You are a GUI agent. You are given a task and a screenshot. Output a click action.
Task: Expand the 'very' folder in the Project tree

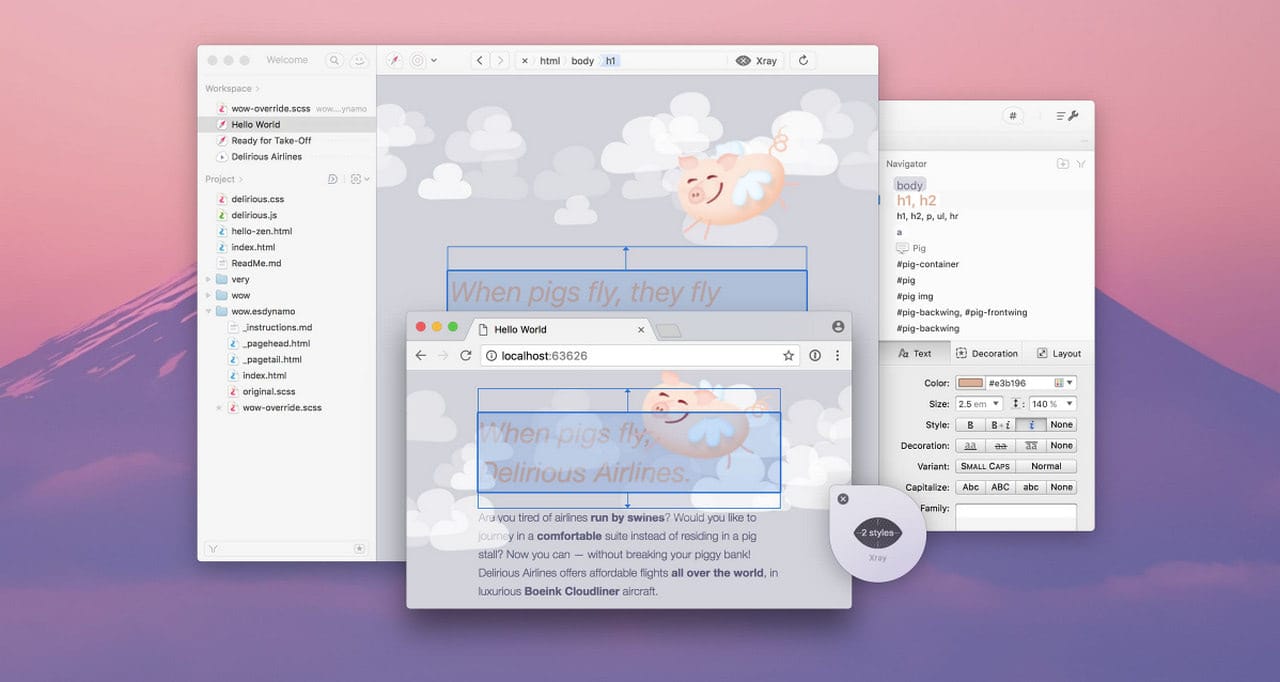click(209, 280)
